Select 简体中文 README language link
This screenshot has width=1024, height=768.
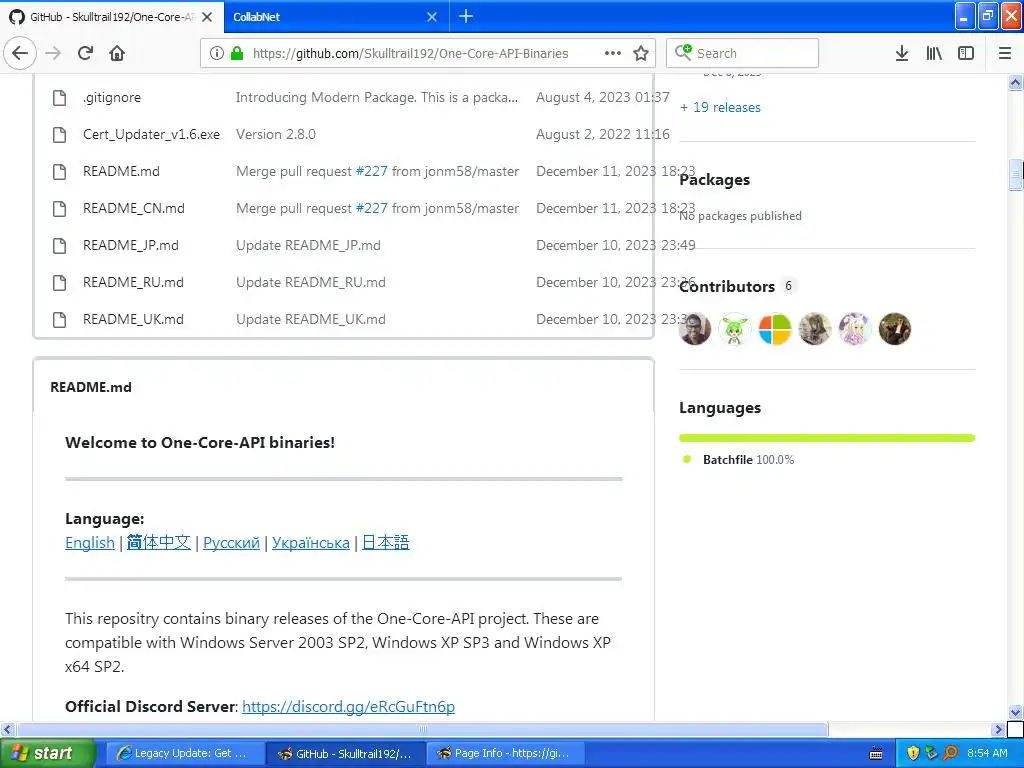159,543
